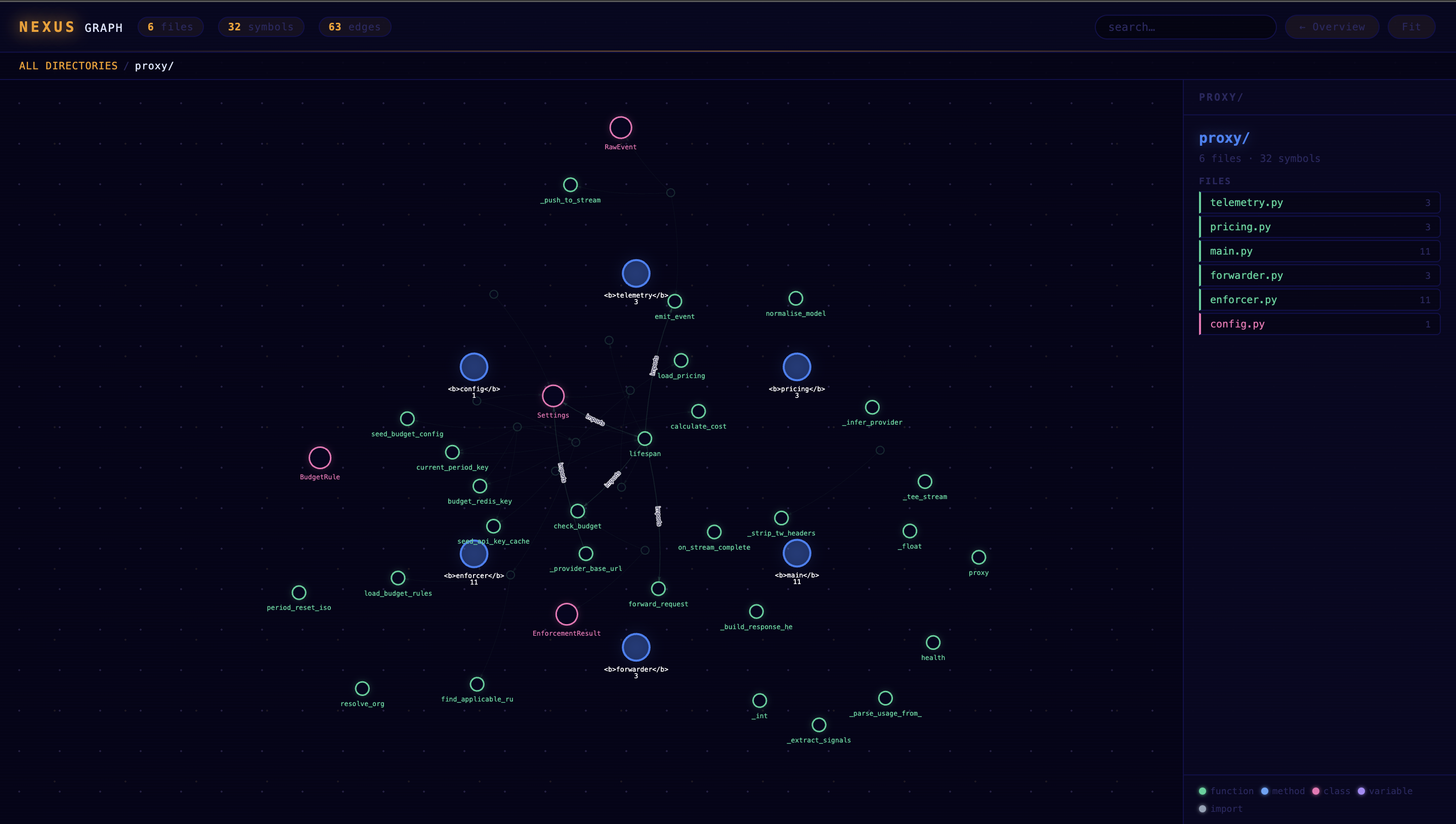Open forwarder.py in the files list
This screenshot has height=824, width=1456.
pyautogui.click(x=1319, y=276)
